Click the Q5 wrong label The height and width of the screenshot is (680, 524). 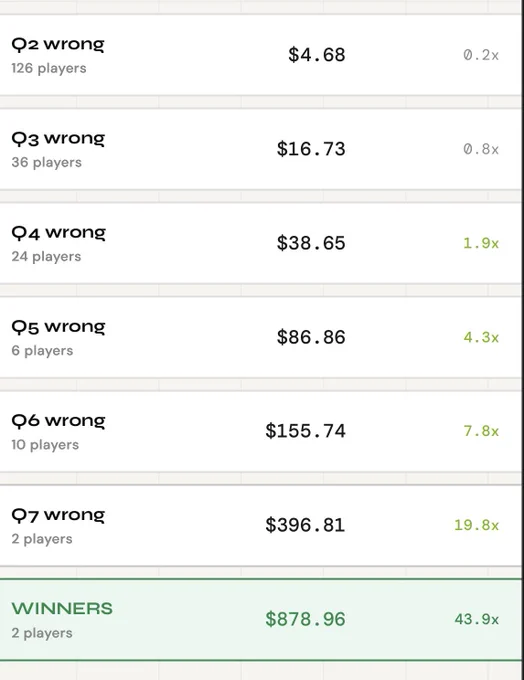point(59,327)
